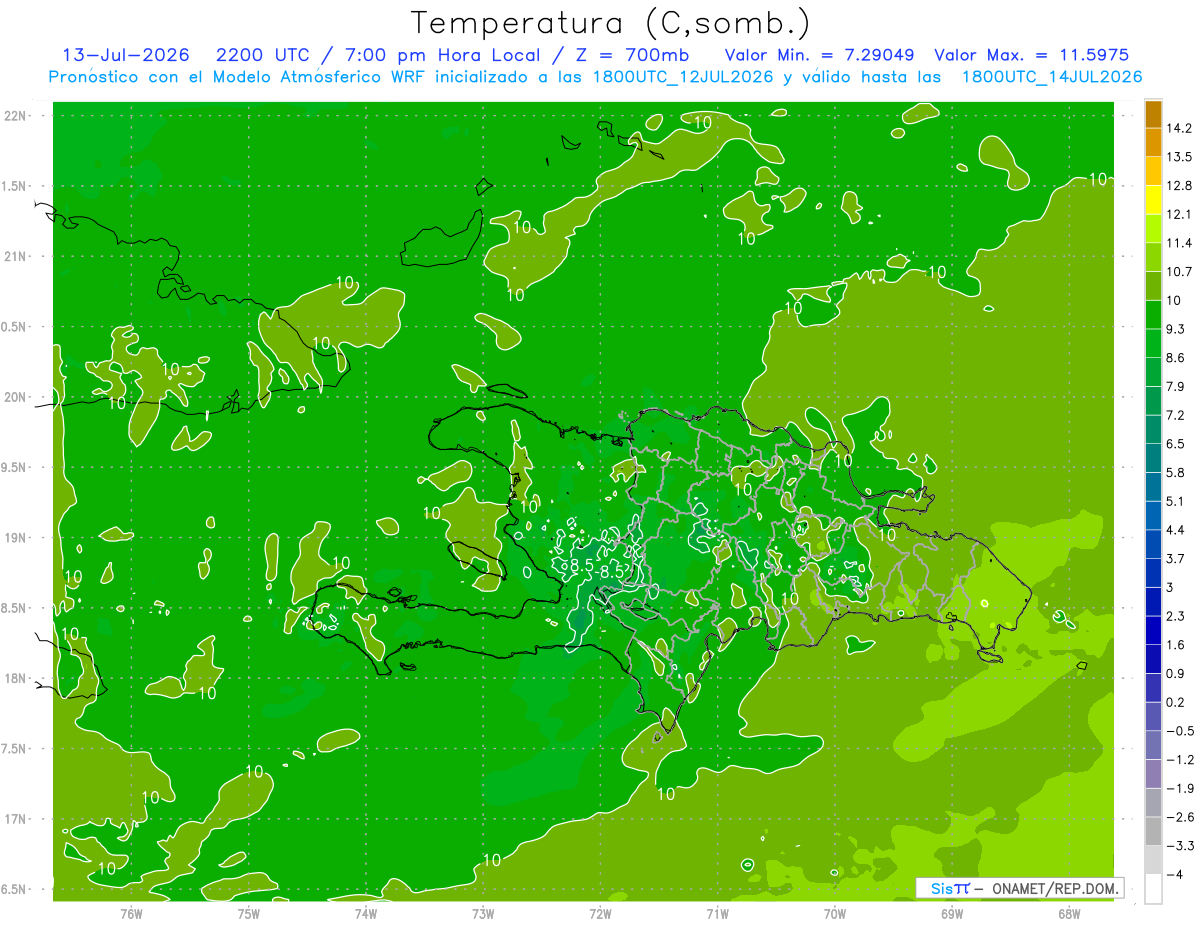Pick the blue swatch between 4.4 and 3.7
The image size is (1200, 927).
pos(1153,544)
